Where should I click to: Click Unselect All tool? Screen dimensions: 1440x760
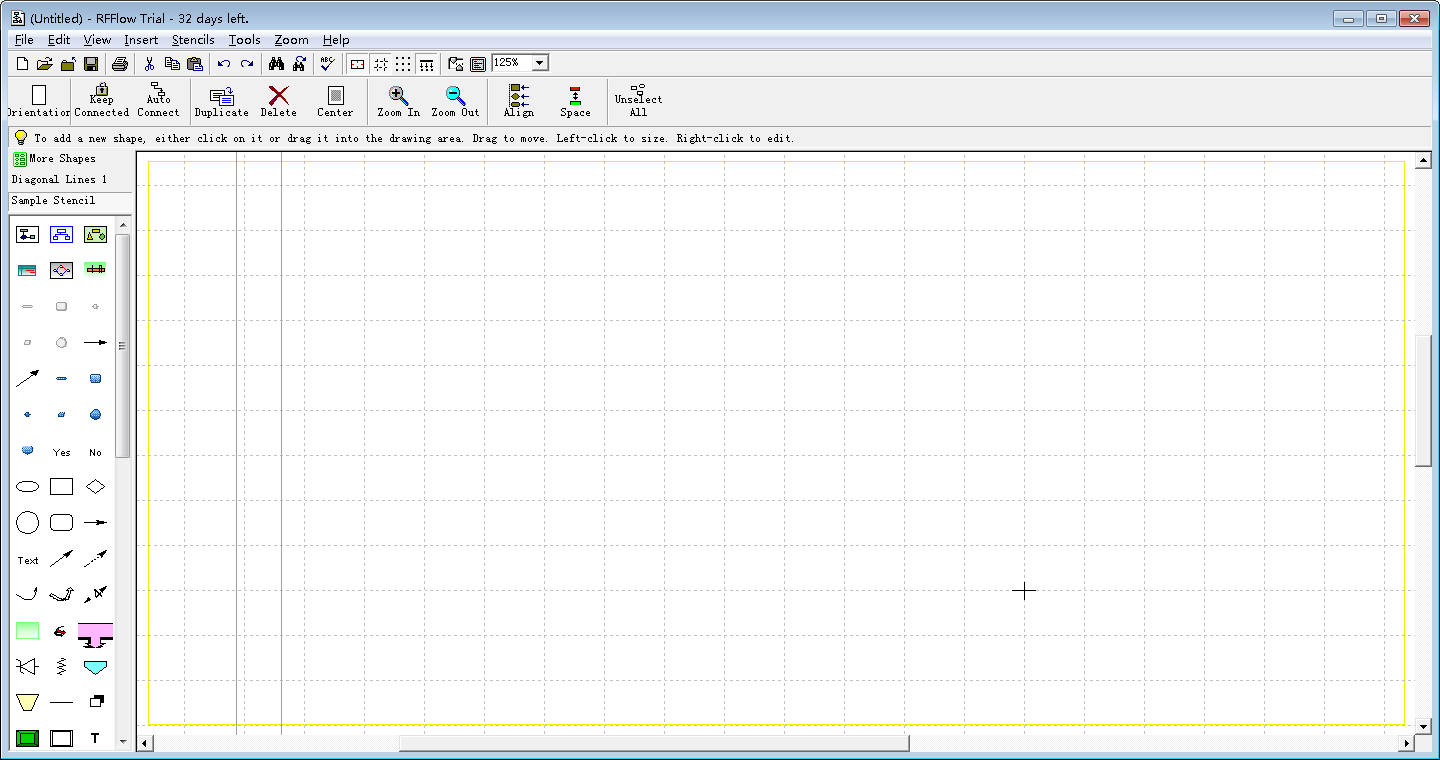click(x=638, y=101)
